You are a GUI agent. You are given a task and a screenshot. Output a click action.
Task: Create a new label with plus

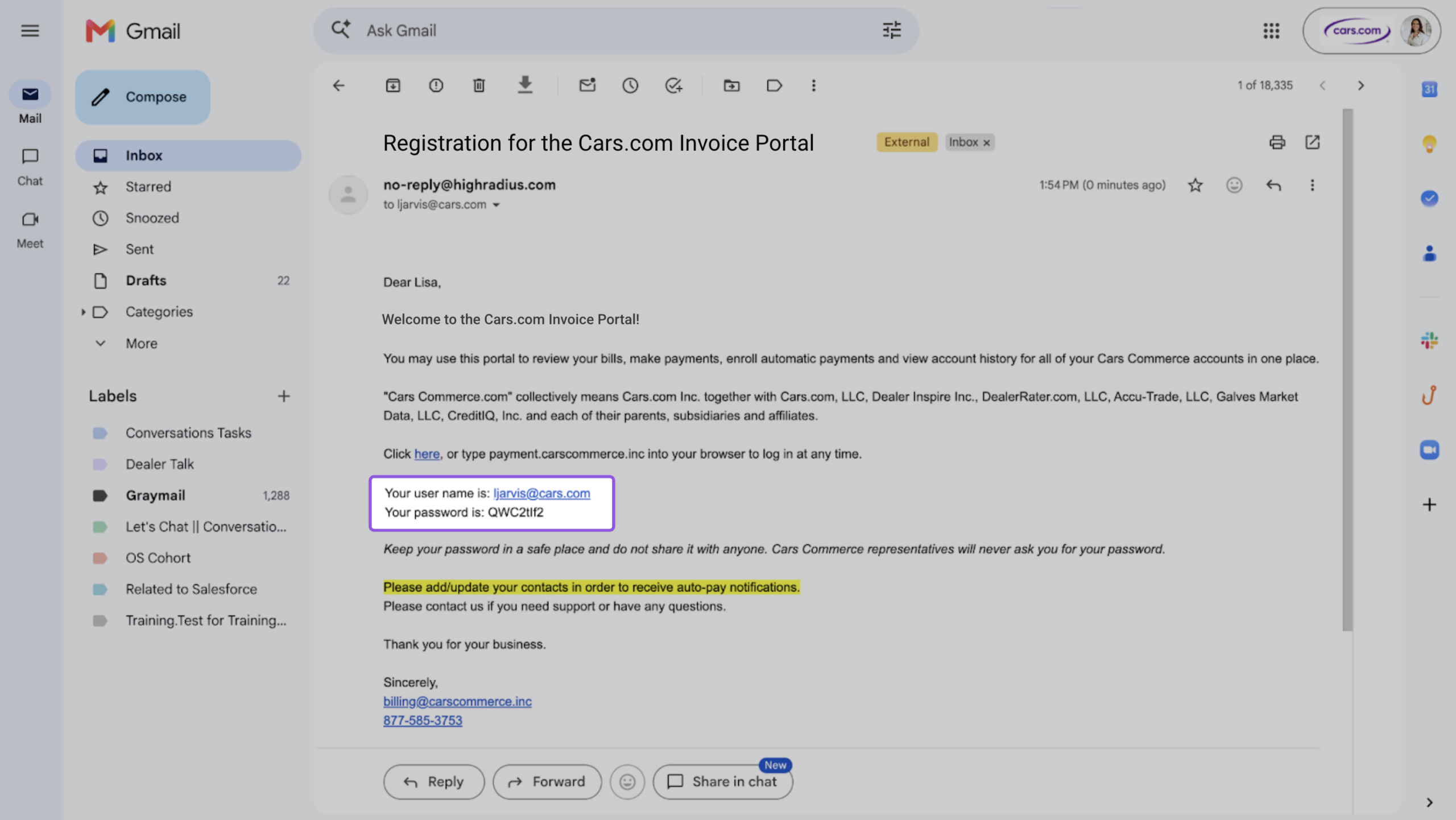(x=284, y=396)
